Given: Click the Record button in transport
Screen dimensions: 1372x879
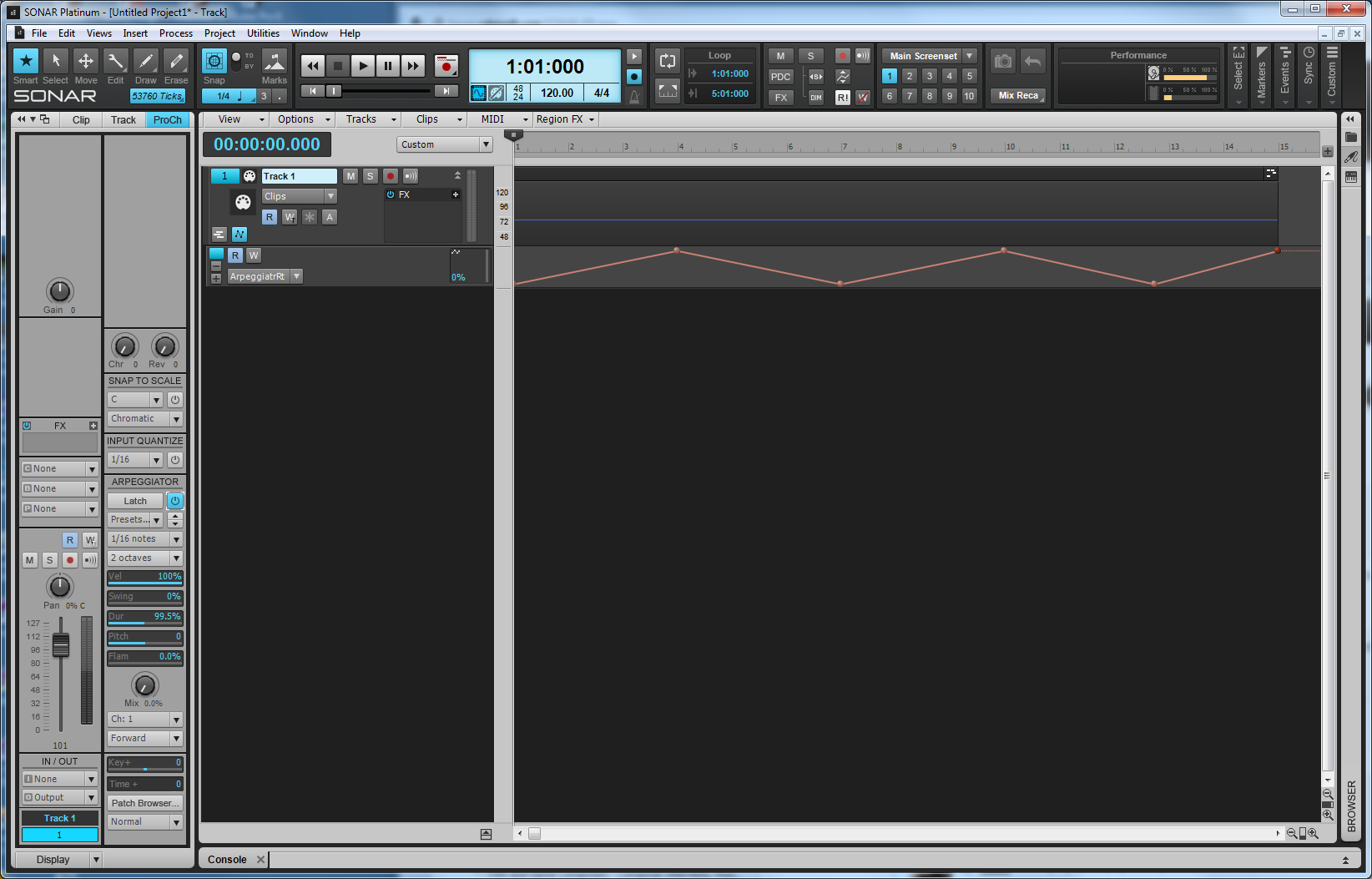Looking at the screenshot, I should click(x=446, y=66).
